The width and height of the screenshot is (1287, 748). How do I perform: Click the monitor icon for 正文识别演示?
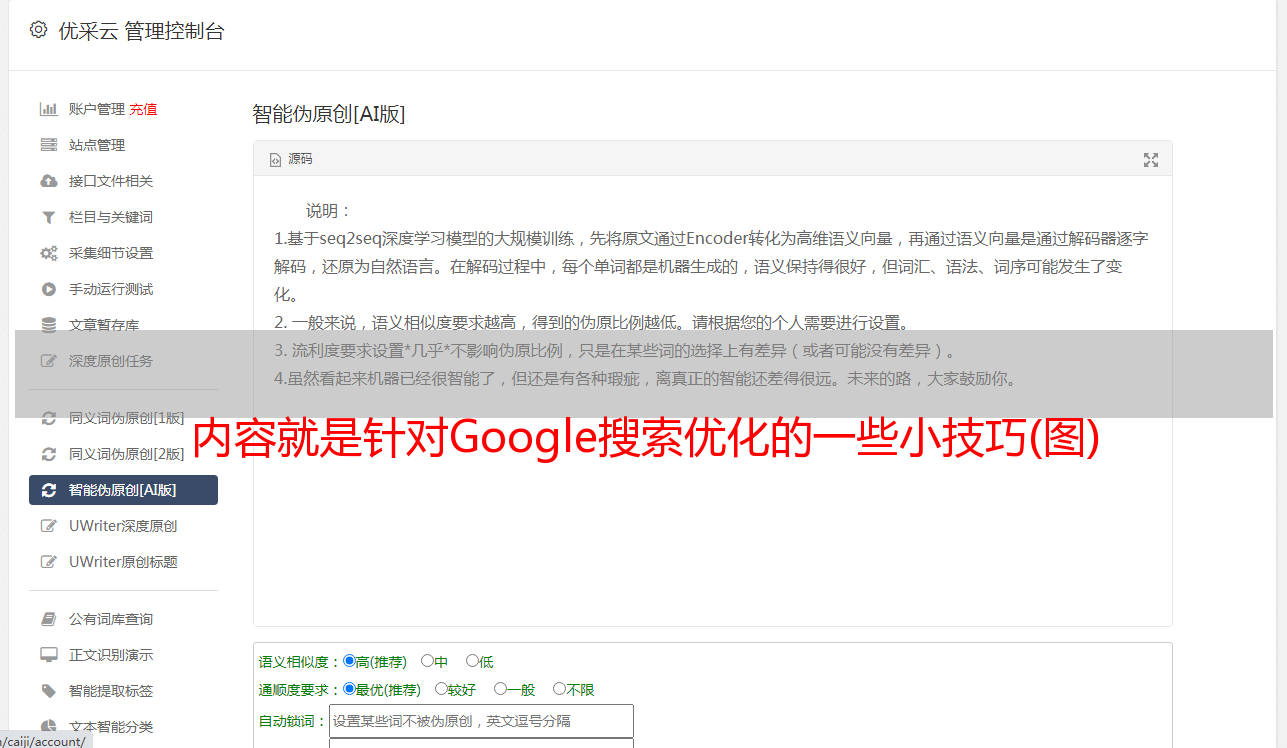click(x=48, y=655)
